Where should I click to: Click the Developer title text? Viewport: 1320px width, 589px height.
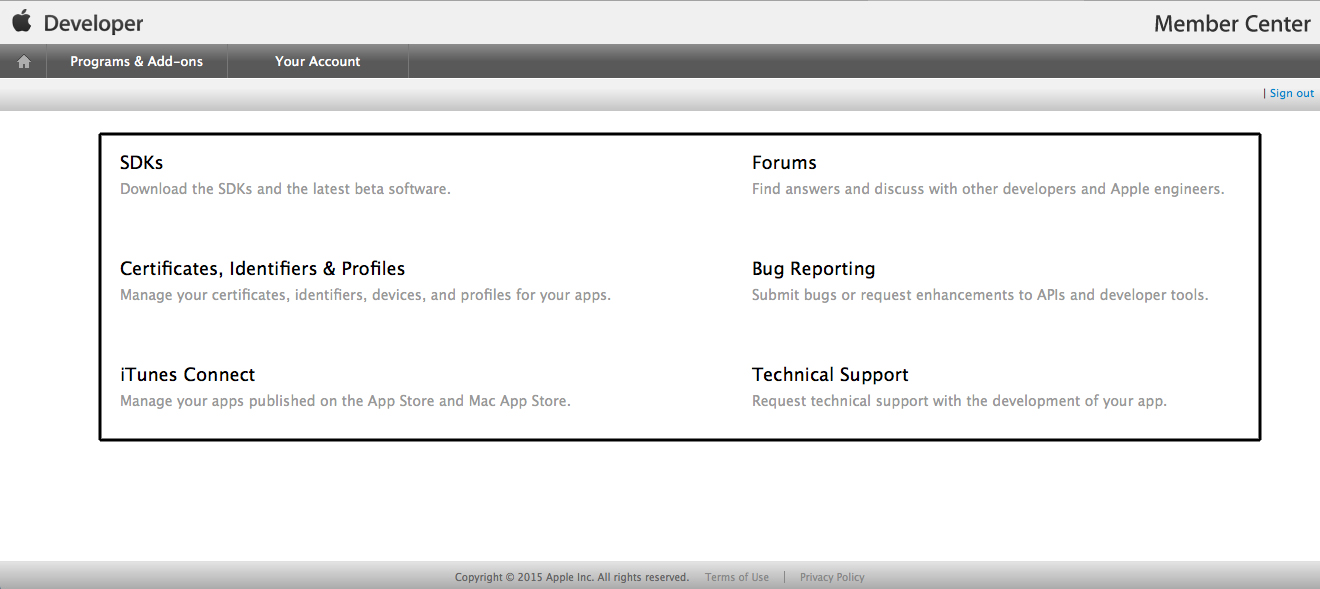93,23
